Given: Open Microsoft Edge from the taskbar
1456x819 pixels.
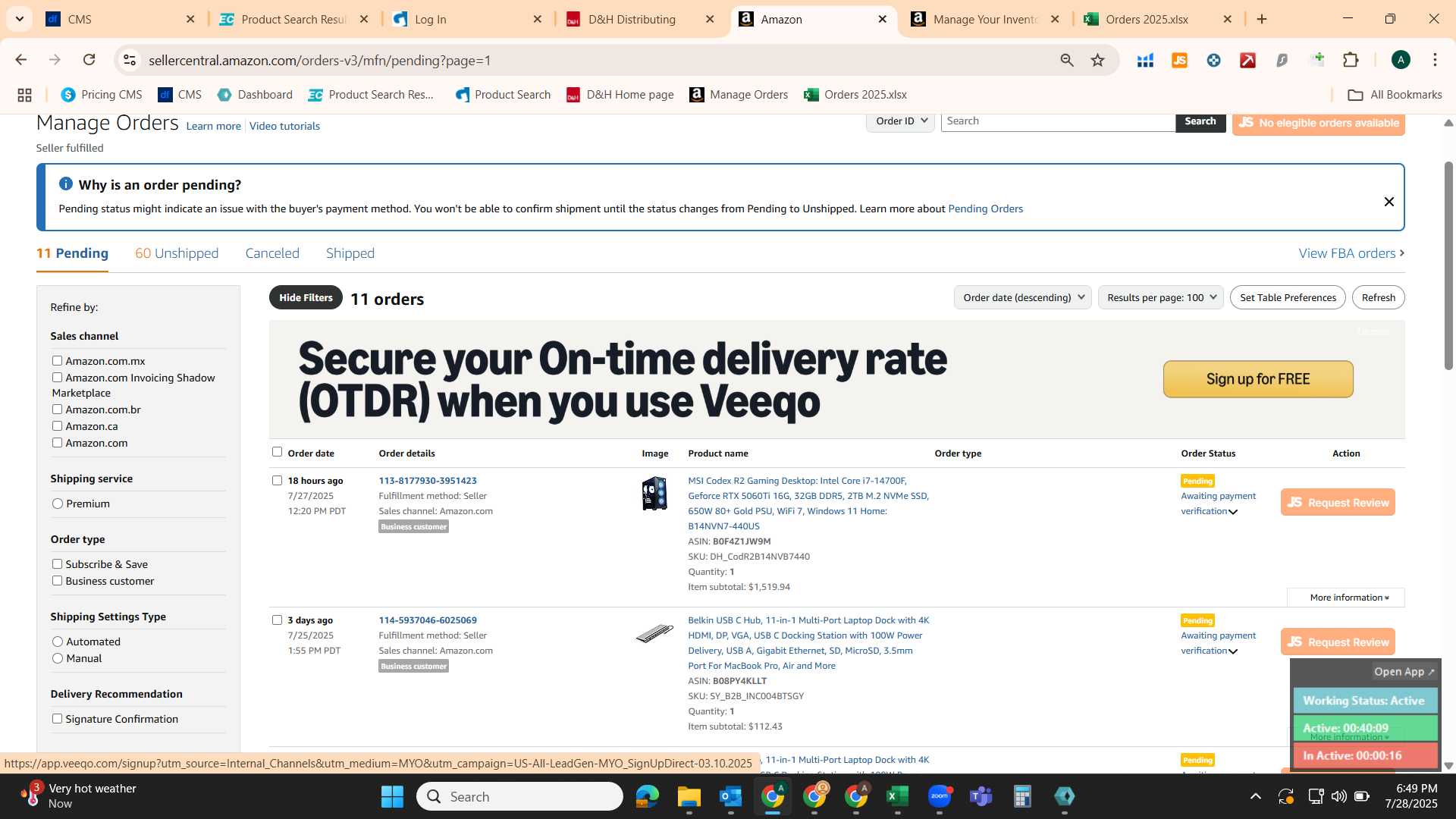Looking at the screenshot, I should (647, 796).
